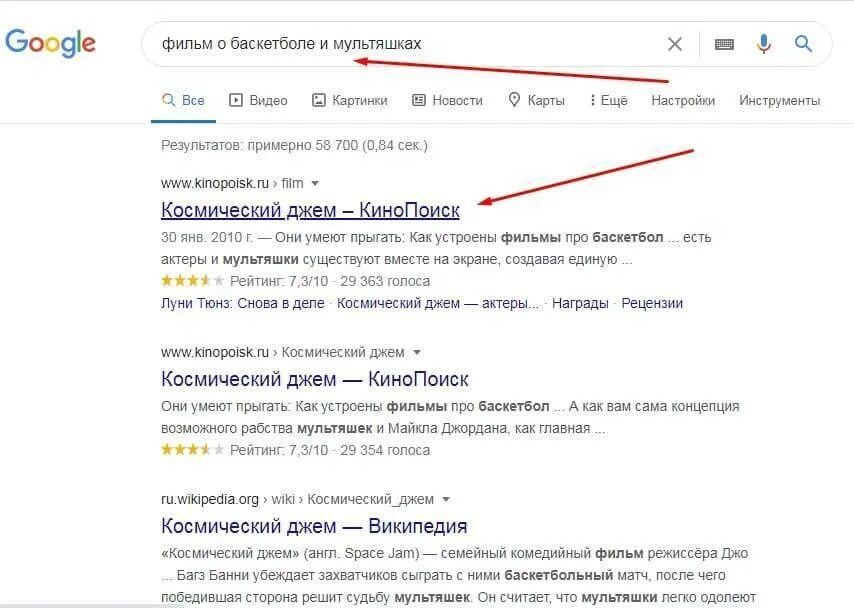Screen dimensions: 854x608
Task: Open the second kinopoisk result's dropdown arrow
Action: pos(417,352)
